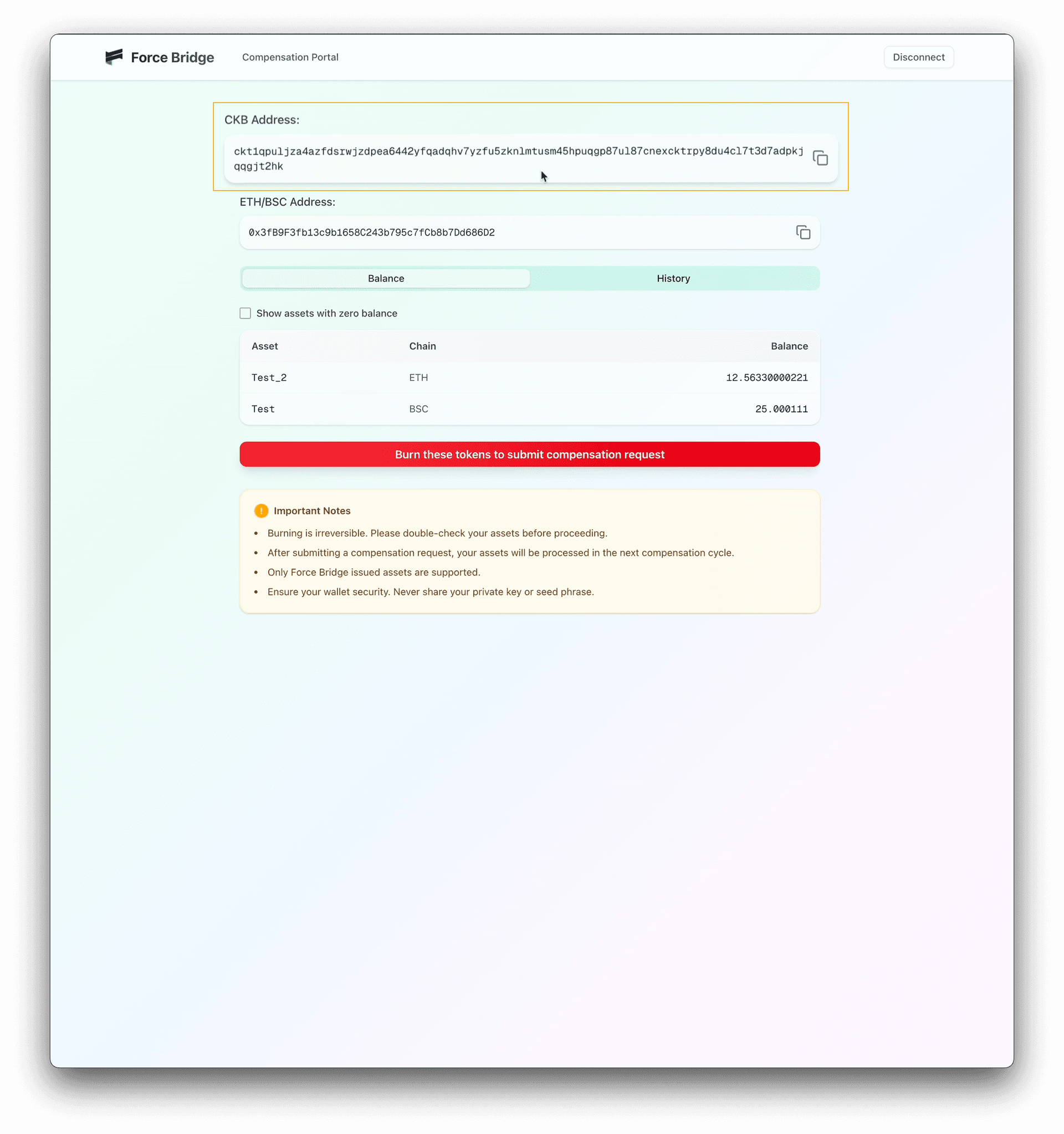
Task: Click the Balance column header
Action: coord(789,346)
